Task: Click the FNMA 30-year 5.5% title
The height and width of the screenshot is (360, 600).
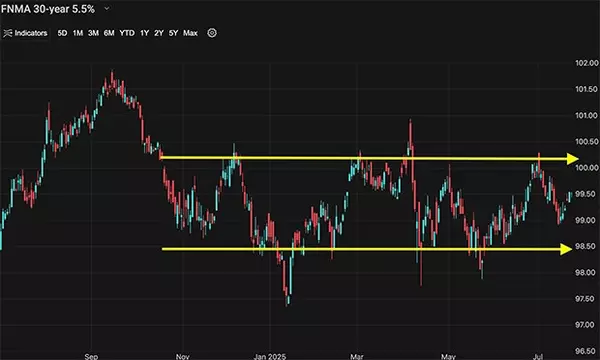Action: click(x=48, y=9)
